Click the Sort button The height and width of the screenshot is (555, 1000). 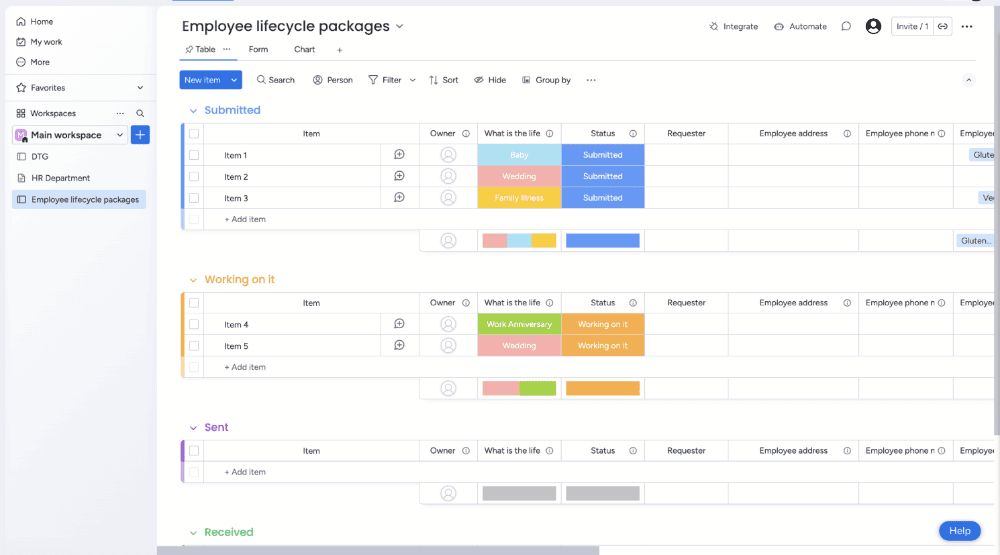[x=443, y=80]
